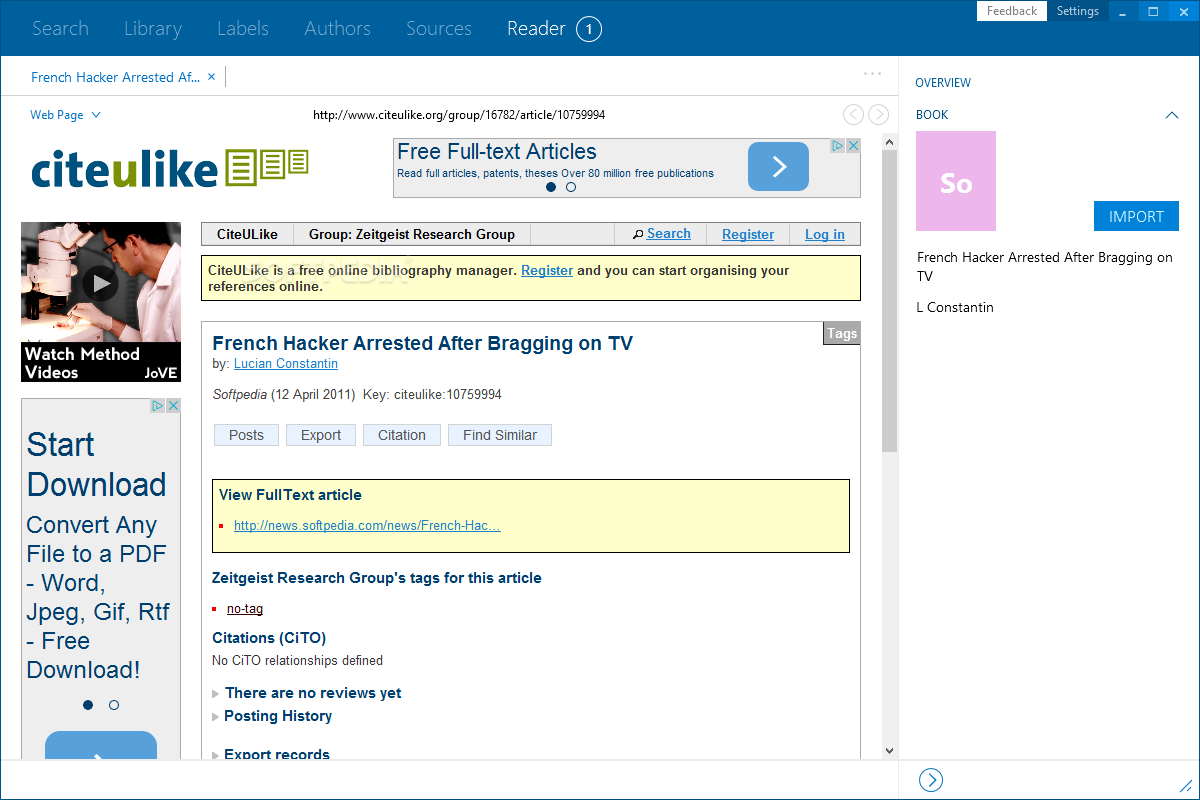Open the three-dot tab options menu
This screenshot has height=800, width=1200.
(x=873, y=73)
